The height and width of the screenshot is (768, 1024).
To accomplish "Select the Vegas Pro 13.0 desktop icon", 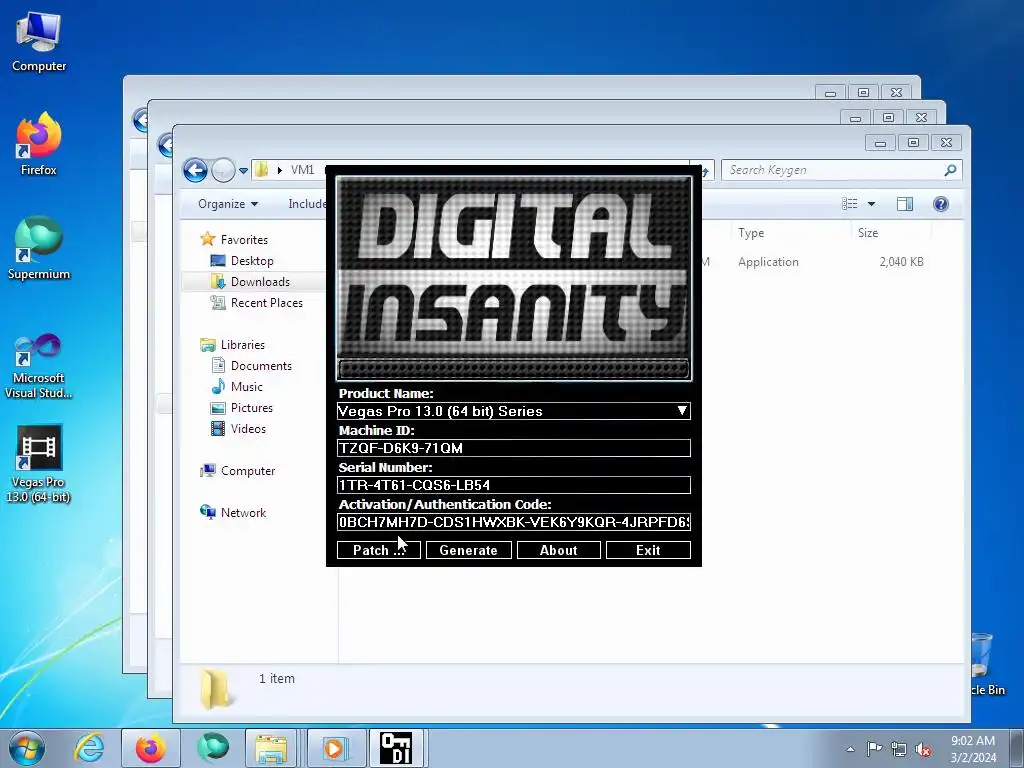I will click(39, 464).
